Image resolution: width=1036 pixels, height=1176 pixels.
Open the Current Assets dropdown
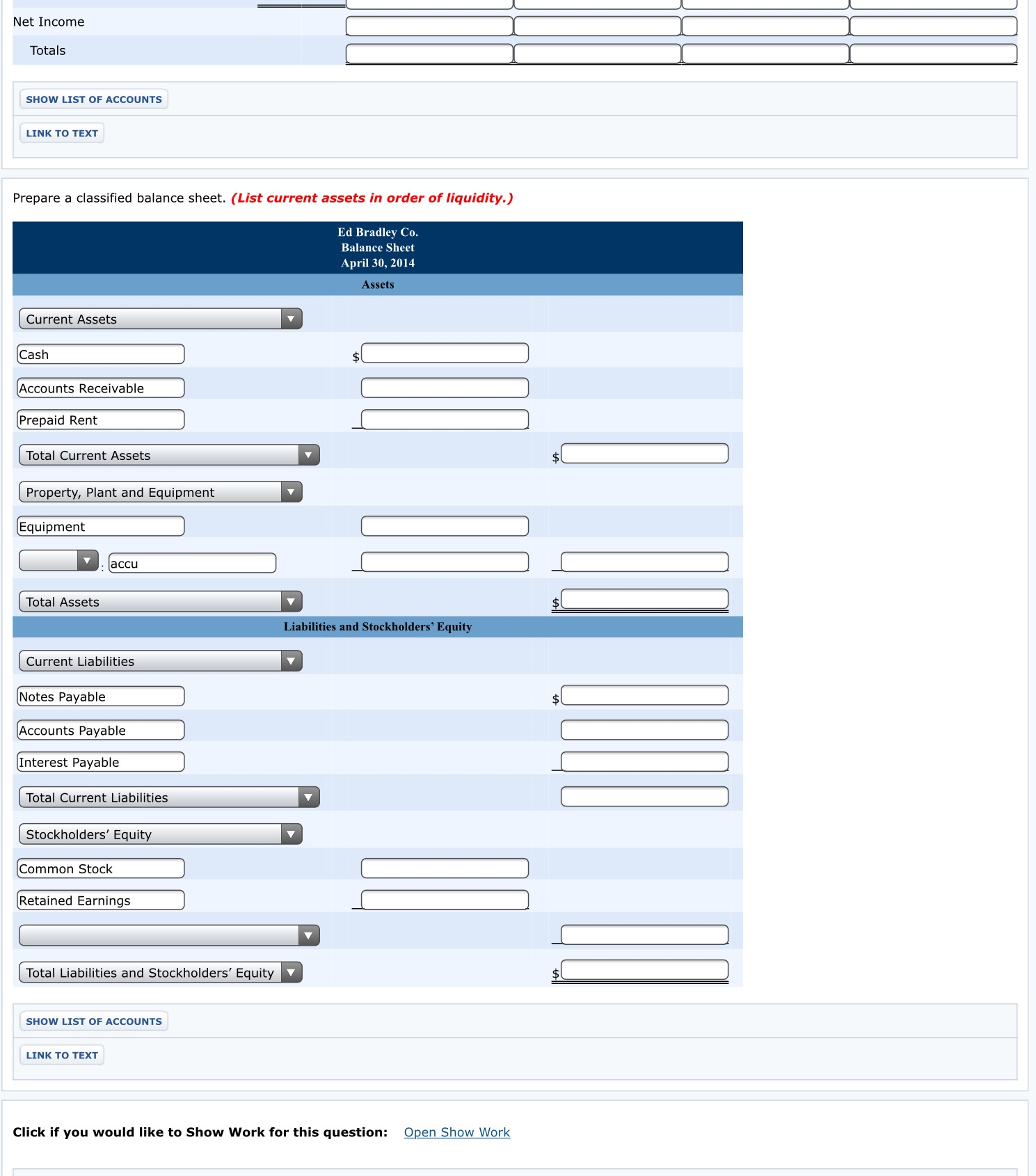click(161, 319)
